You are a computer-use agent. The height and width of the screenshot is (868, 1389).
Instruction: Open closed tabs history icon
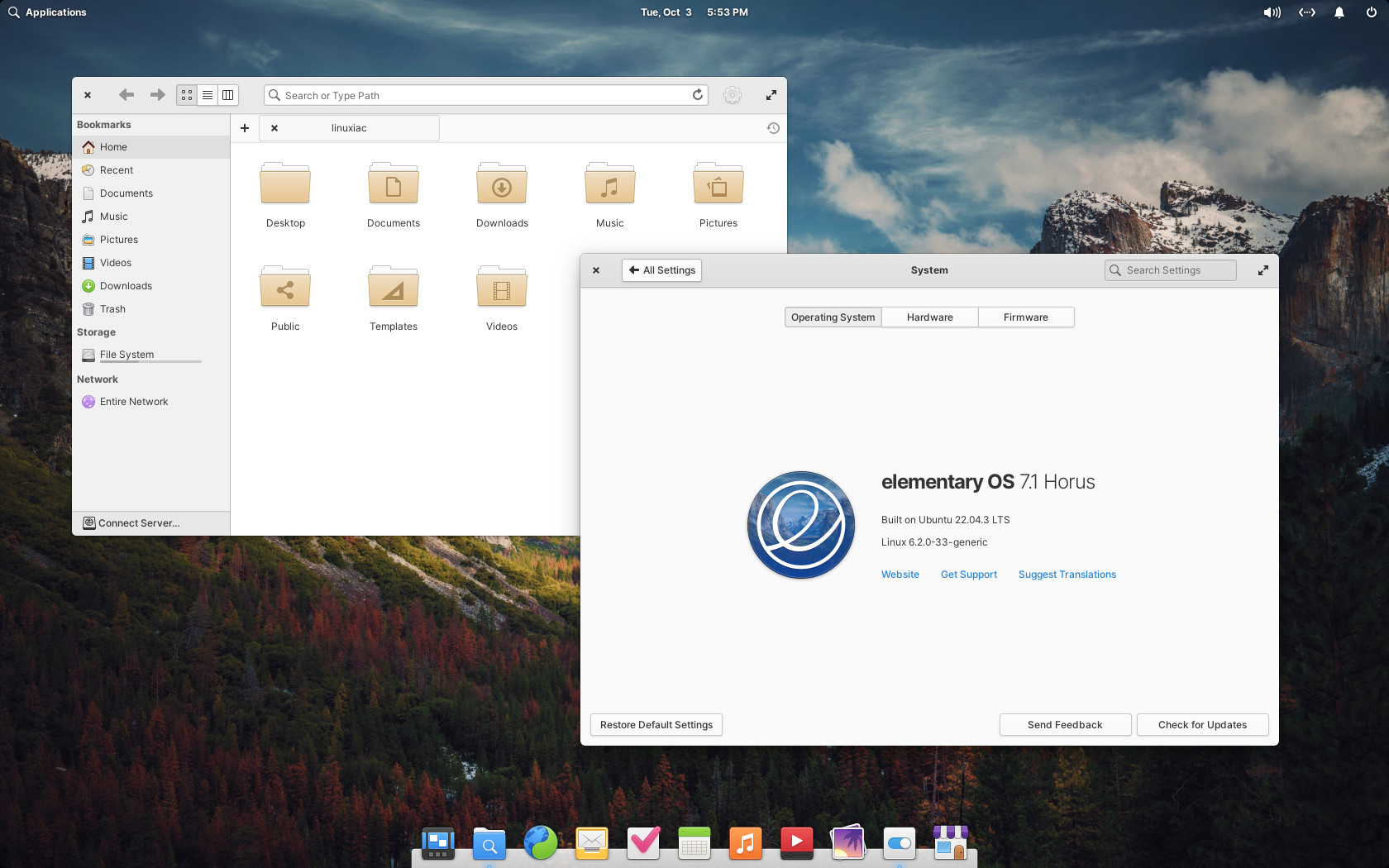point(773,128)
